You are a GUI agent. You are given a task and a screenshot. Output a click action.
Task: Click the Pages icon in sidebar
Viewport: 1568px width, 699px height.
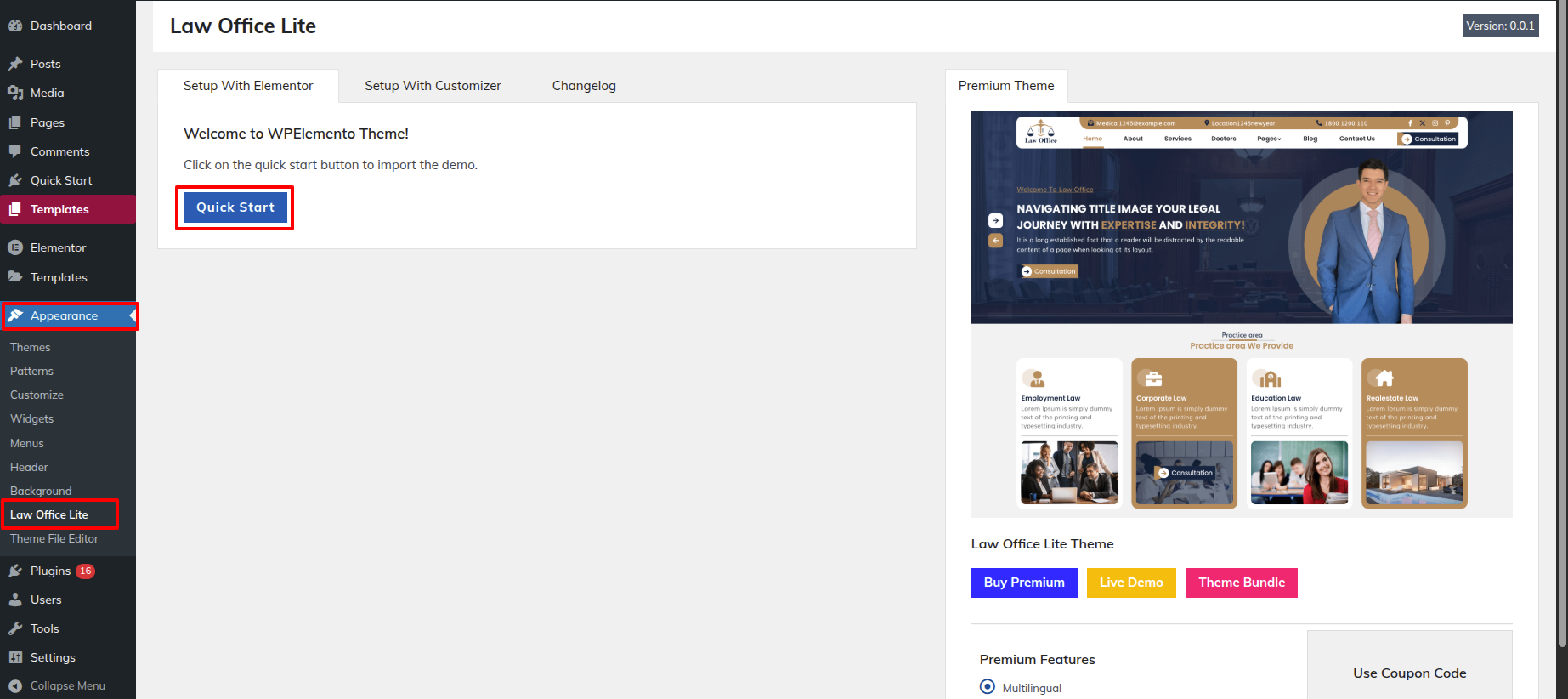pyautogui.click(x=15, y=122)
